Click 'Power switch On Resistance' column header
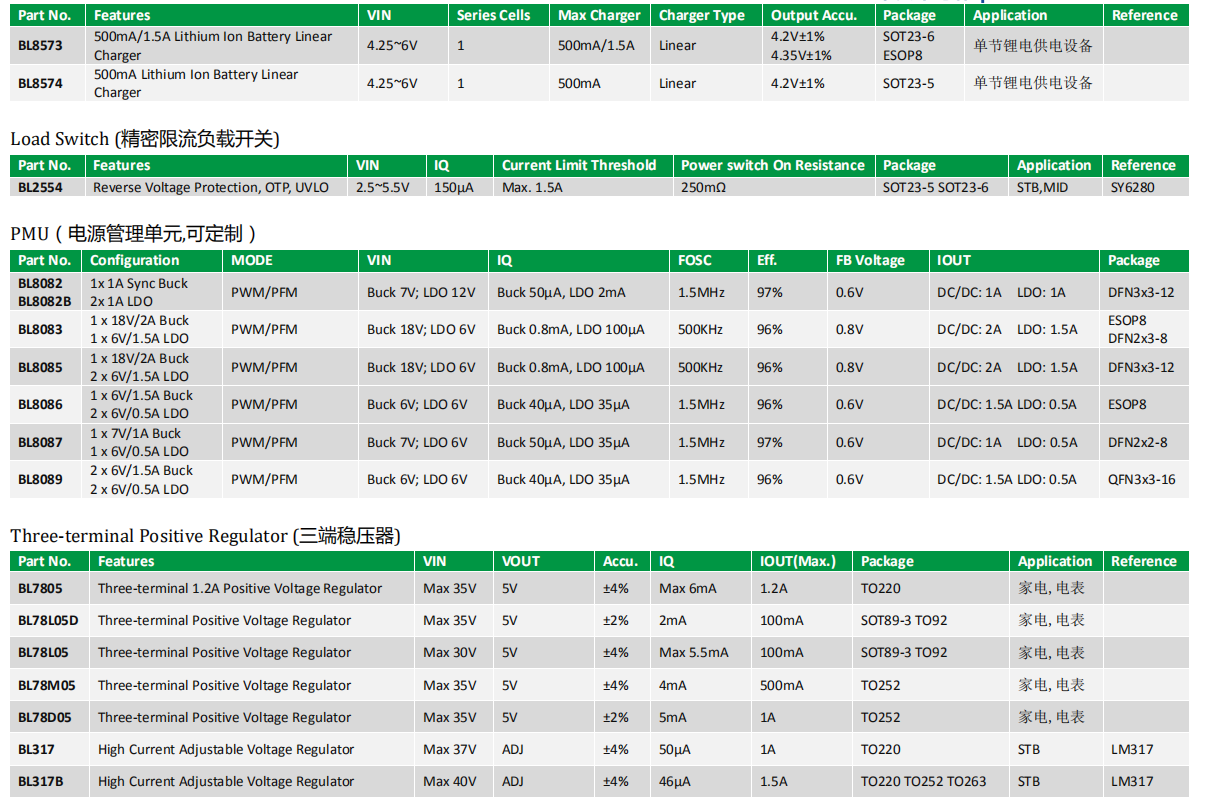 pos(773,165)
